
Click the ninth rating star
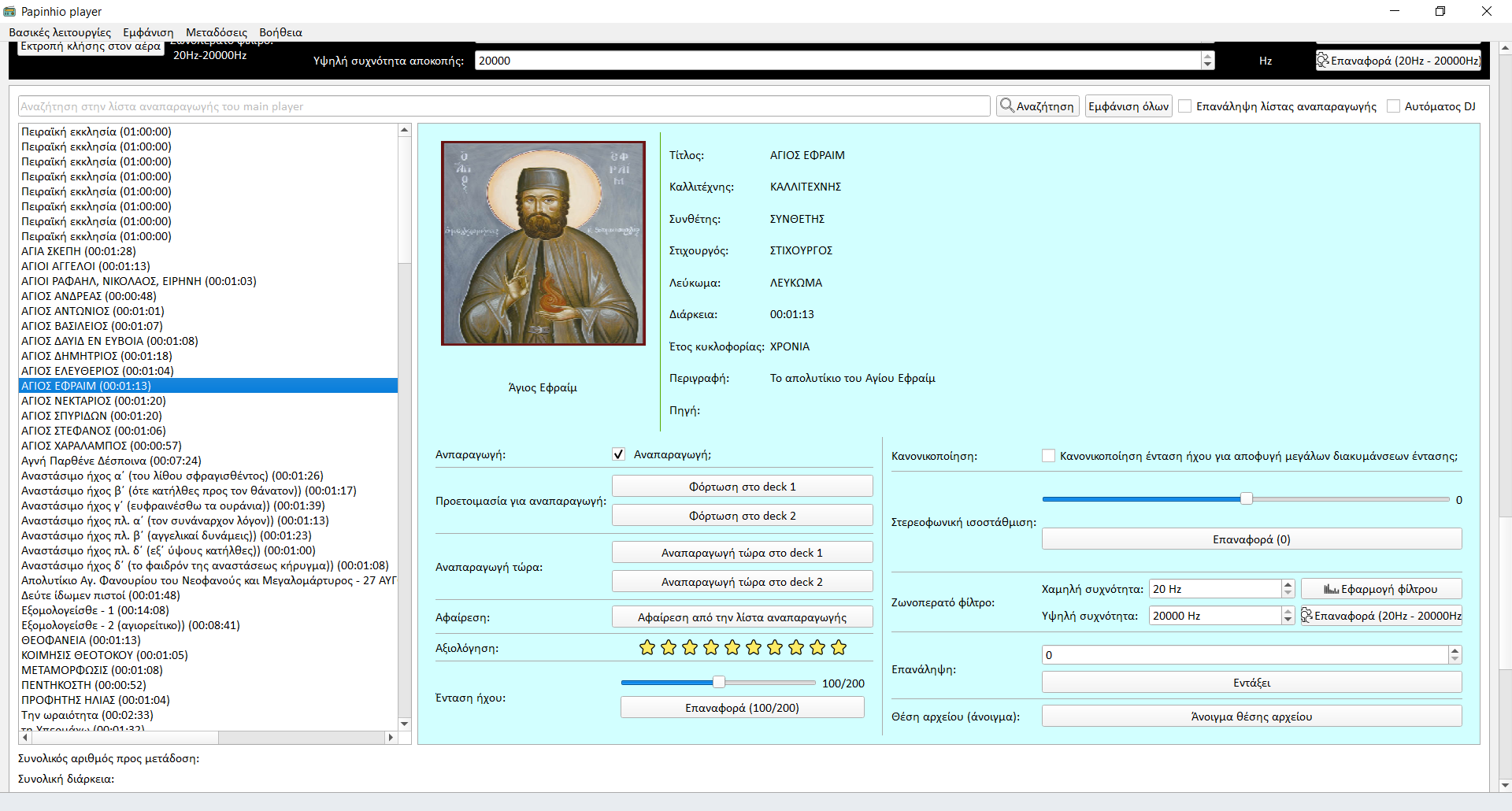click(x=817, y=647)
